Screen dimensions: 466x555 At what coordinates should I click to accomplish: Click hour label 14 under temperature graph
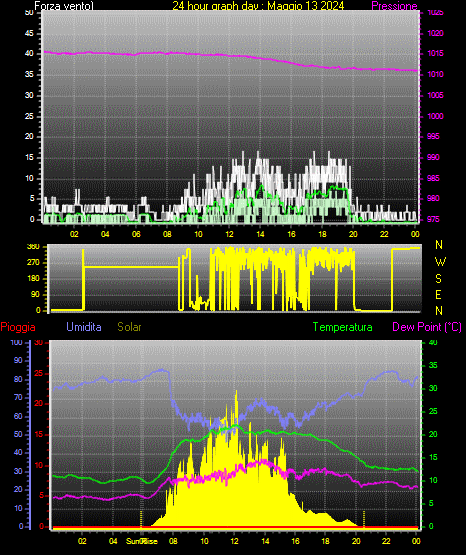pyautogui.click(x=265, y=541)
